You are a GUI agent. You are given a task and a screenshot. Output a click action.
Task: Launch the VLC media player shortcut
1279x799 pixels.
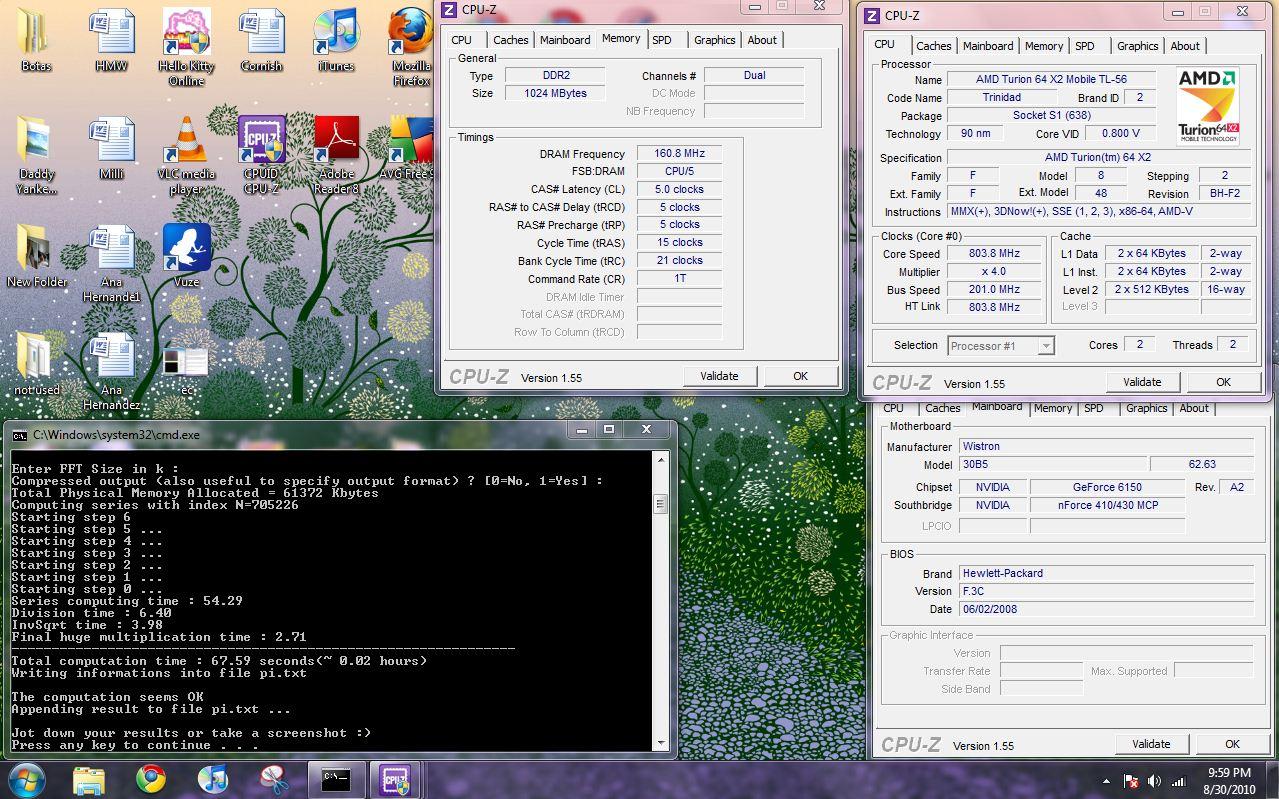click(187, 155)
